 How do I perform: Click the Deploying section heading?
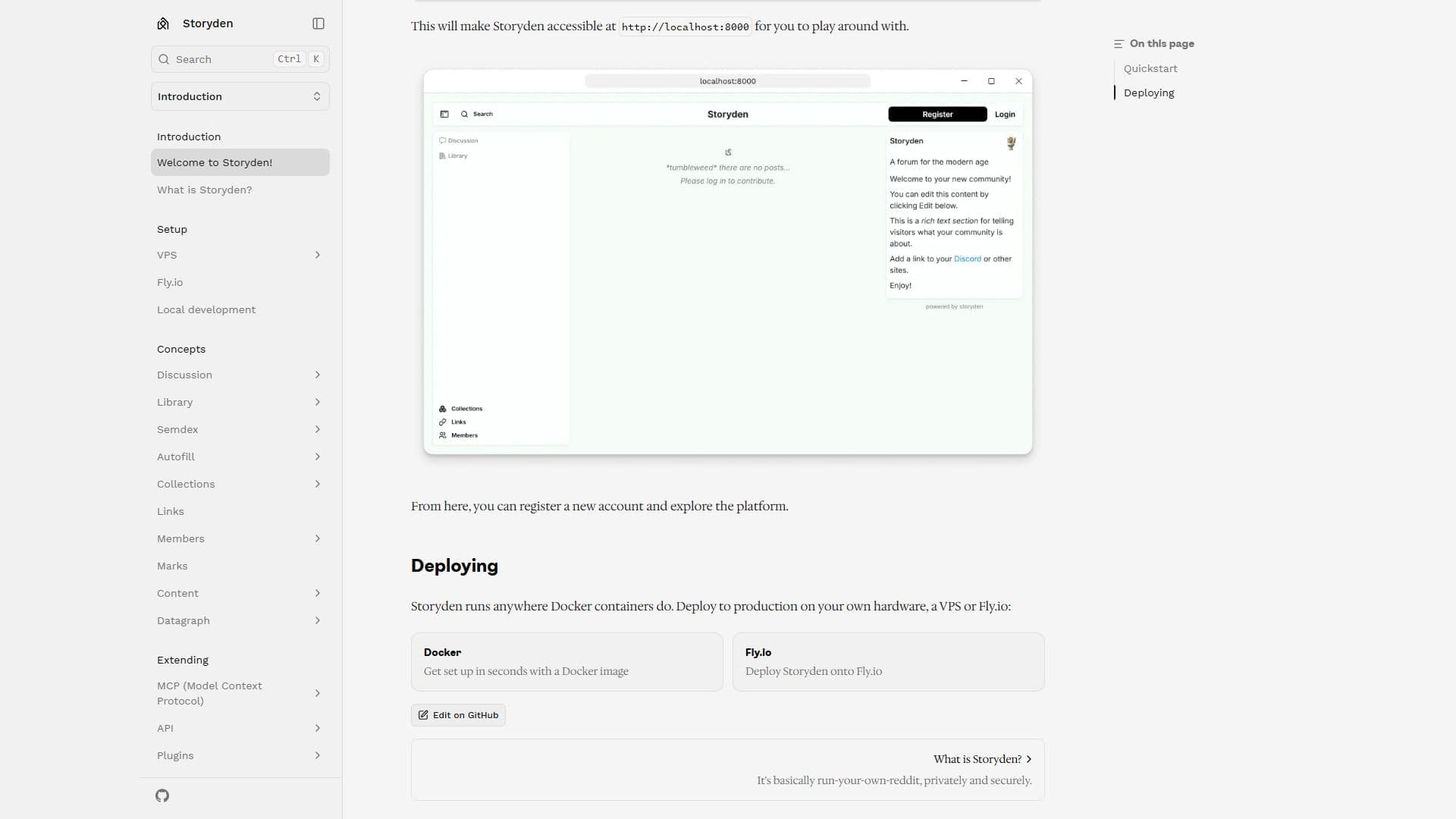click(454, 566)
